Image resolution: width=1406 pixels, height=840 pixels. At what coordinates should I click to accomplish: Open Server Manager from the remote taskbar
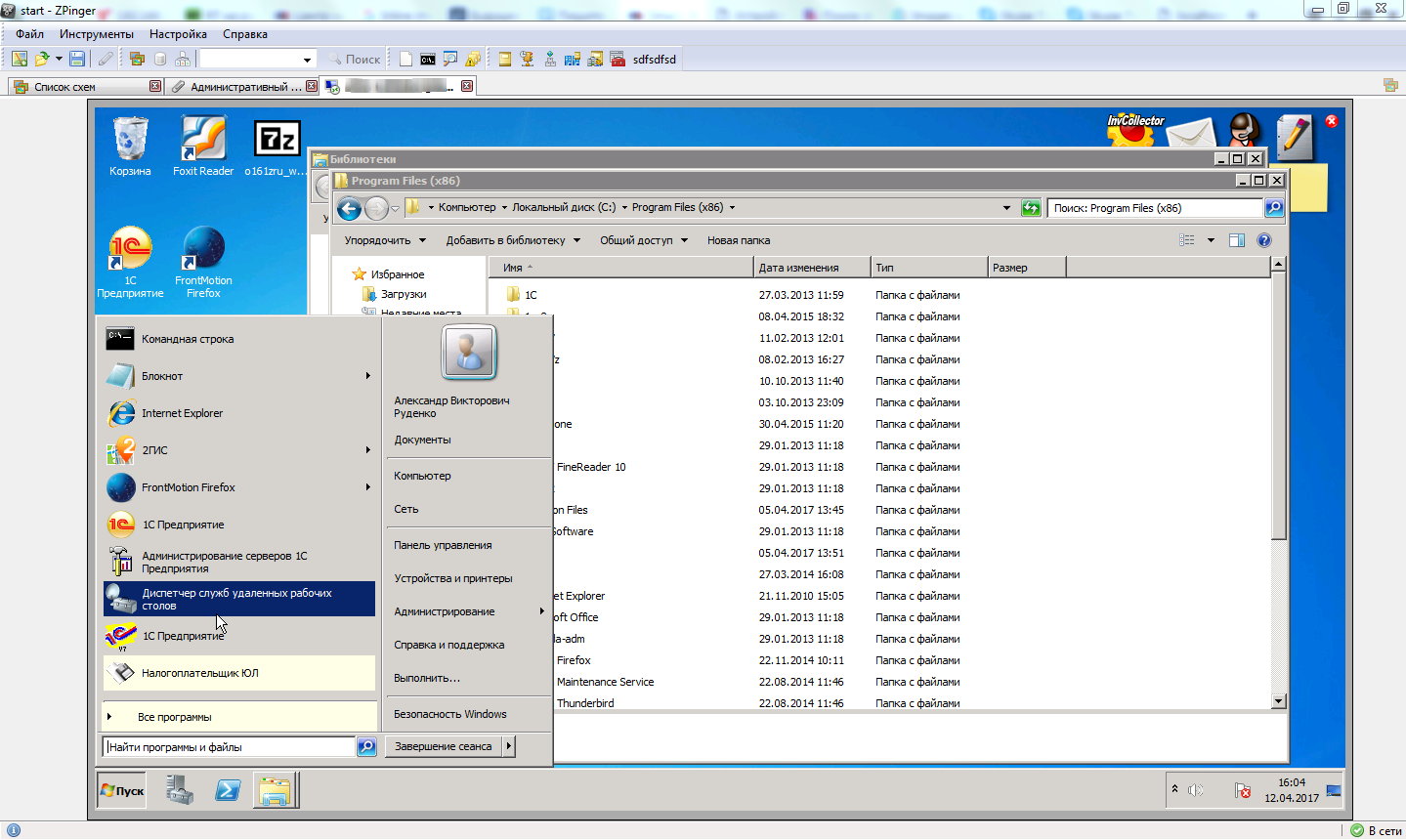pyautogui.click(x=179, y=790)
